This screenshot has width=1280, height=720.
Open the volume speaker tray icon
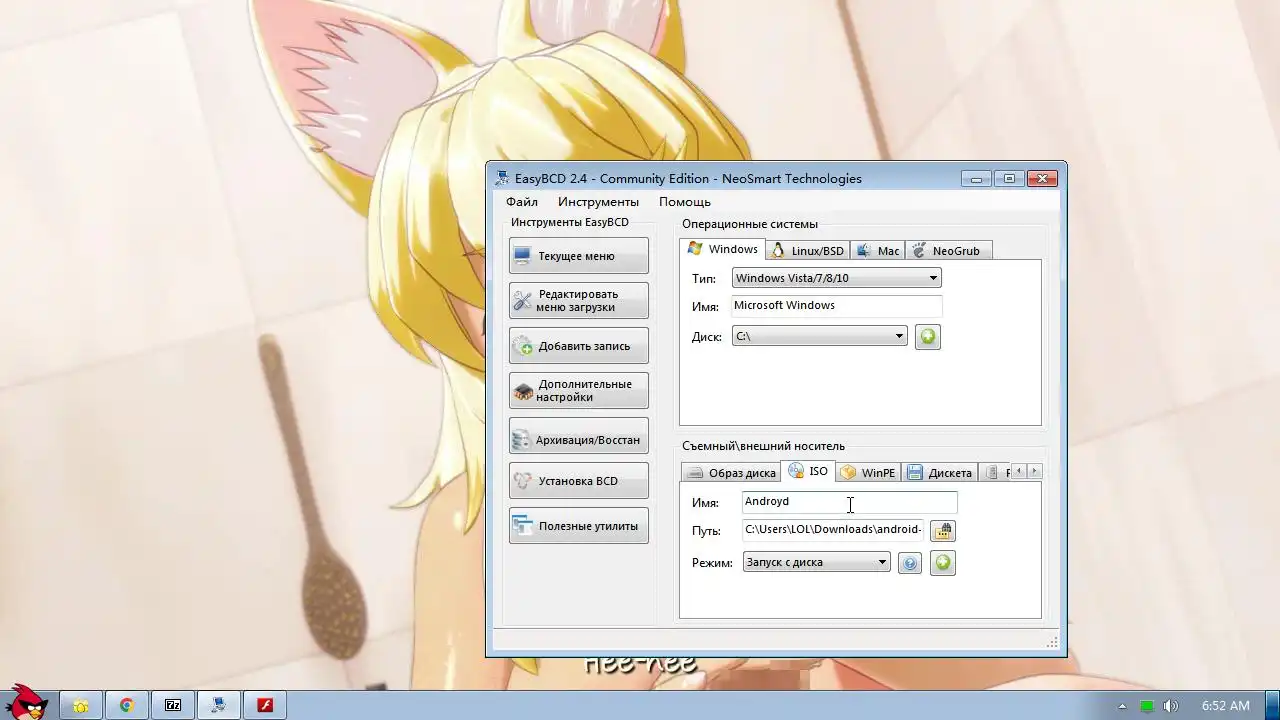(x=1171, y=706)
